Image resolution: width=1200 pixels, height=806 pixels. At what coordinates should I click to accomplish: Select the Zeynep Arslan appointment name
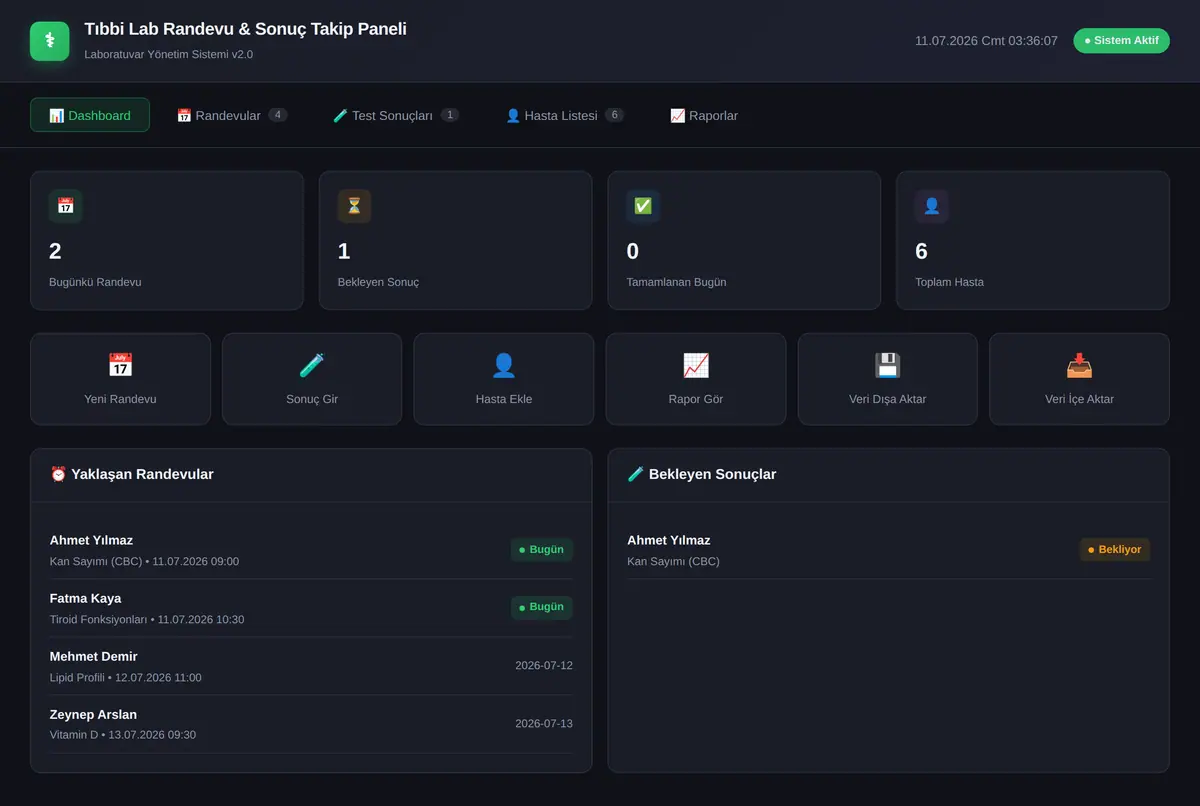coord(94,714)
